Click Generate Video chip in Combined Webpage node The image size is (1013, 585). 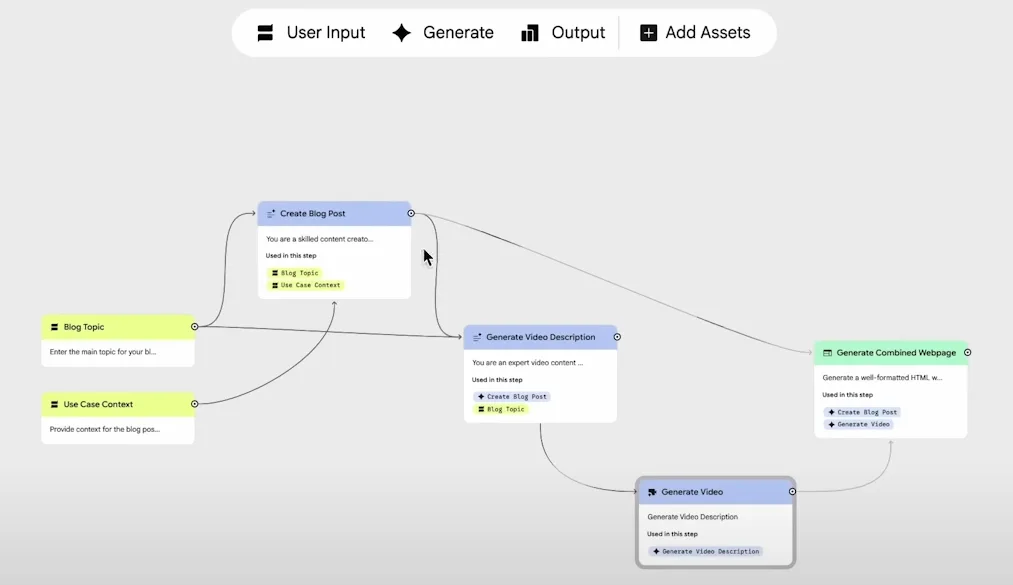click(859, 424)
